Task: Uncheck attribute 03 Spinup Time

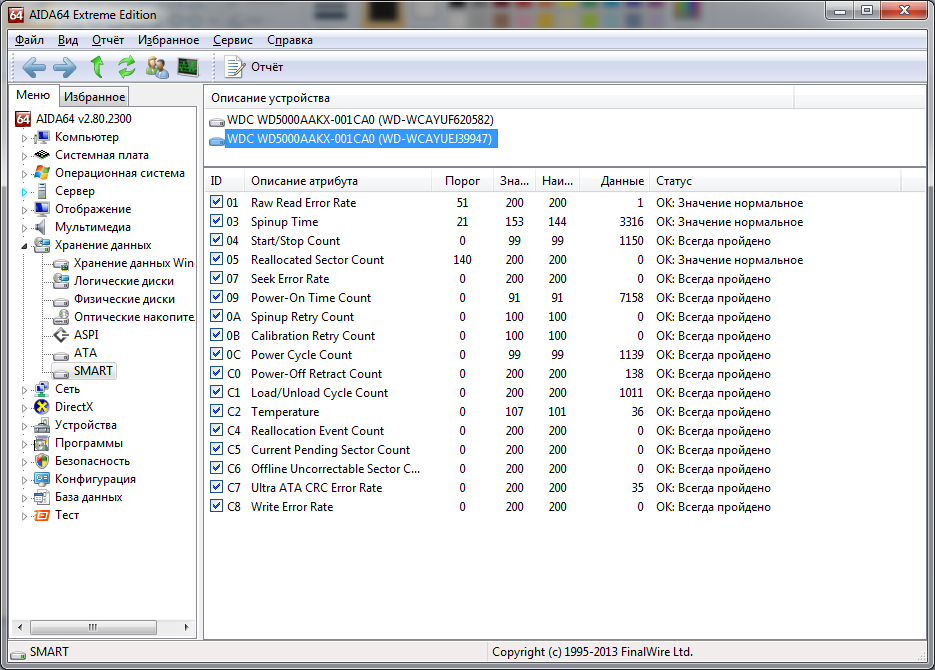Action: tap(216, 221)
